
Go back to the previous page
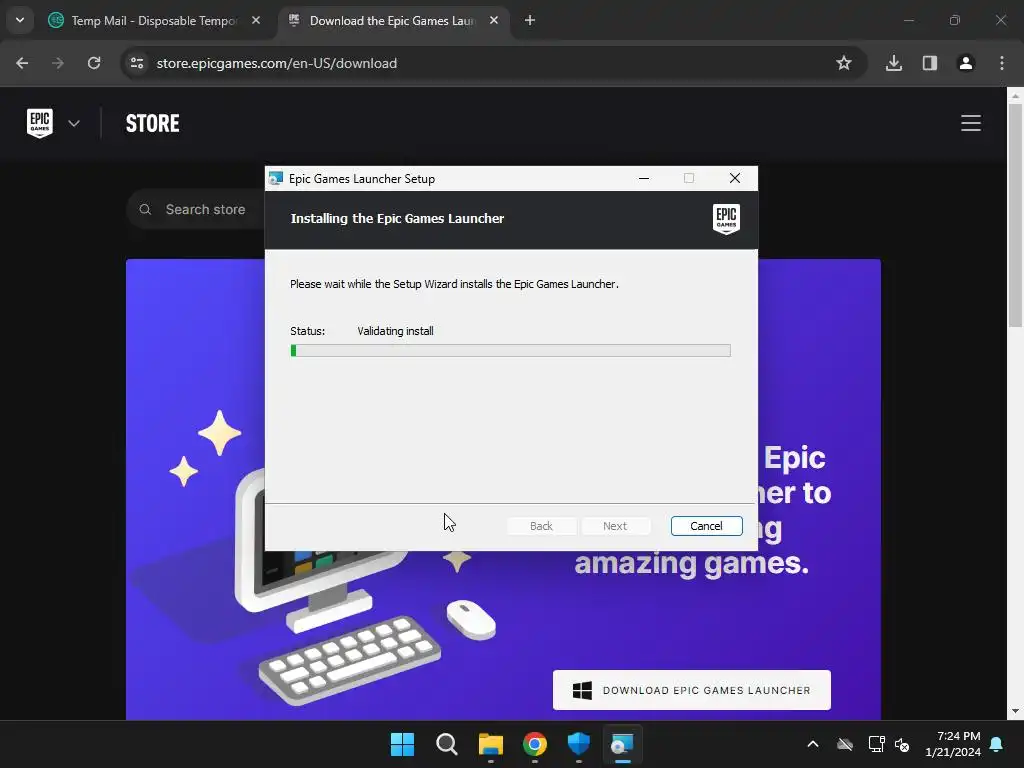(x=22, y=63)
